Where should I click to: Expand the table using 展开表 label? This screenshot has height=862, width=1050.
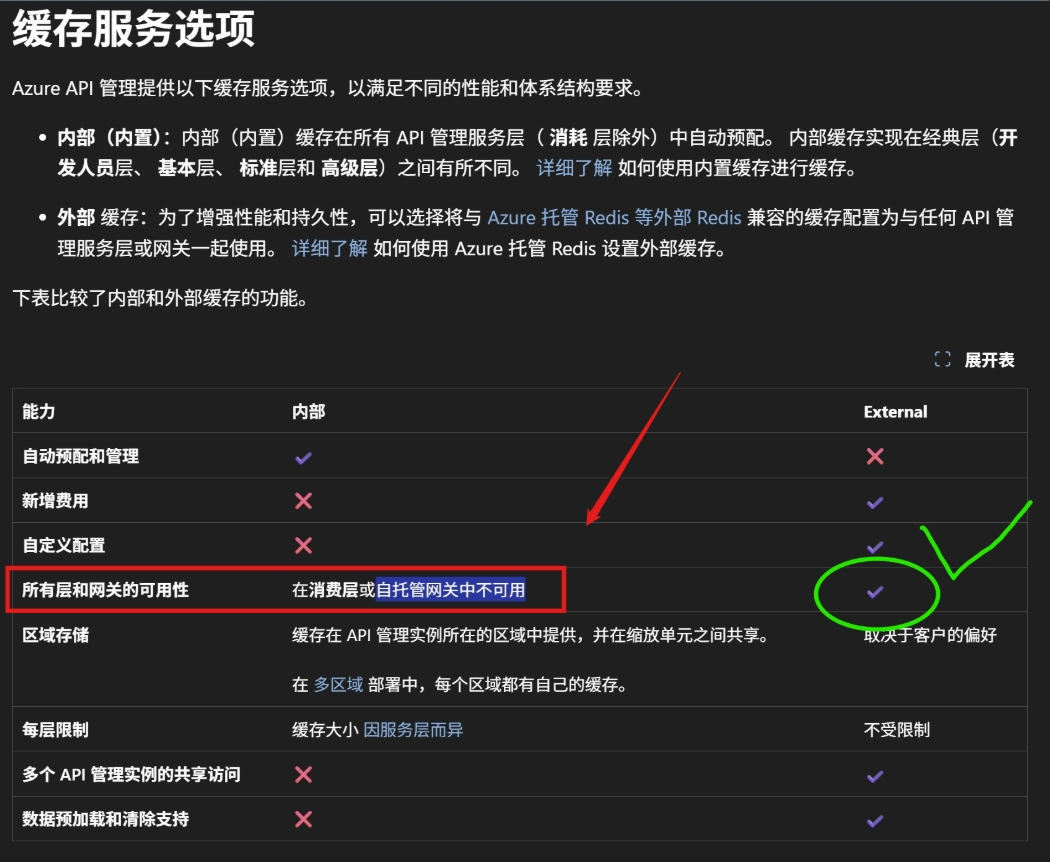(989, 360)
